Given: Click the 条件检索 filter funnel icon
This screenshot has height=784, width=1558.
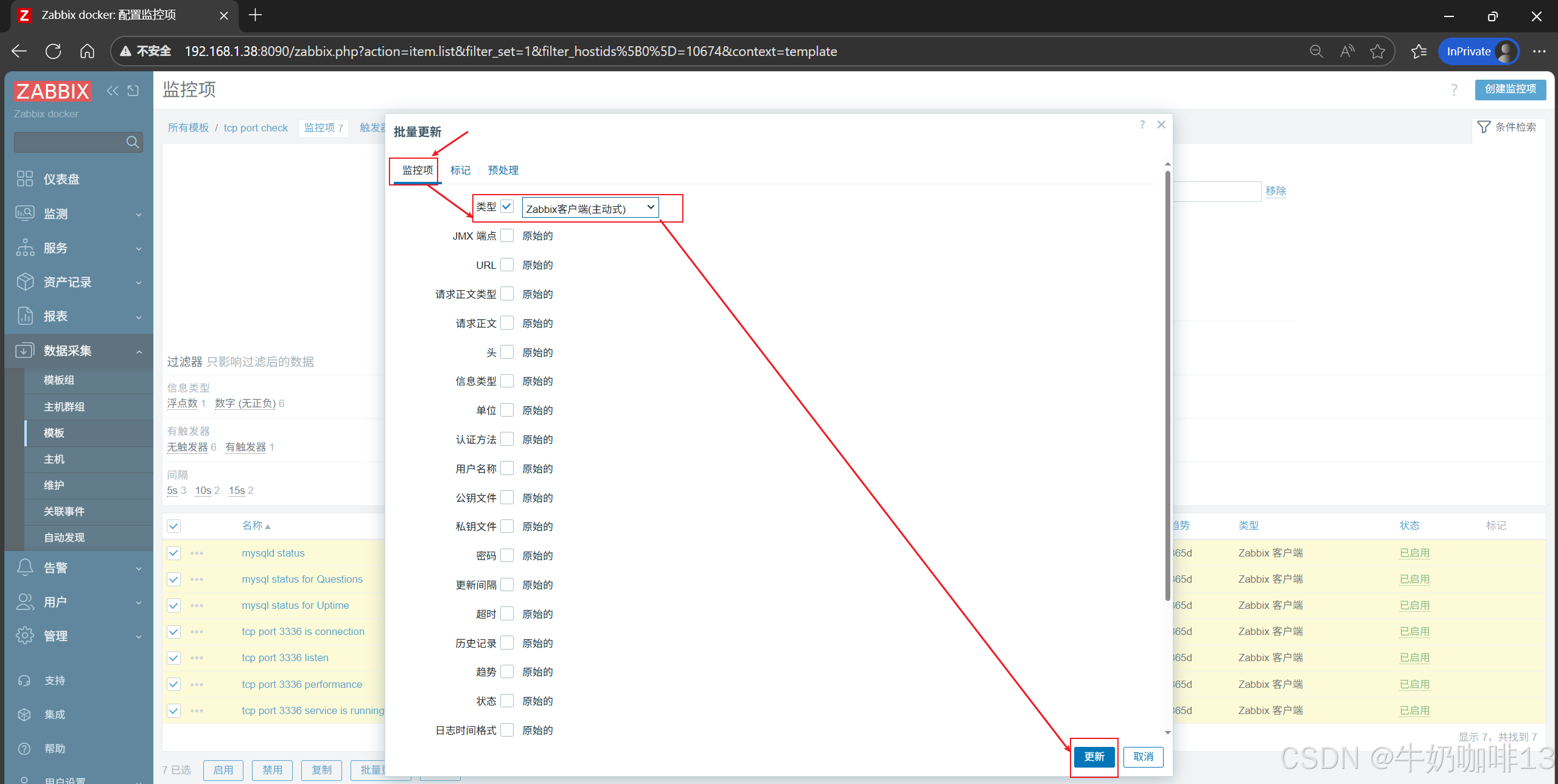Looking at the screenshot, I should [1484, 127].
